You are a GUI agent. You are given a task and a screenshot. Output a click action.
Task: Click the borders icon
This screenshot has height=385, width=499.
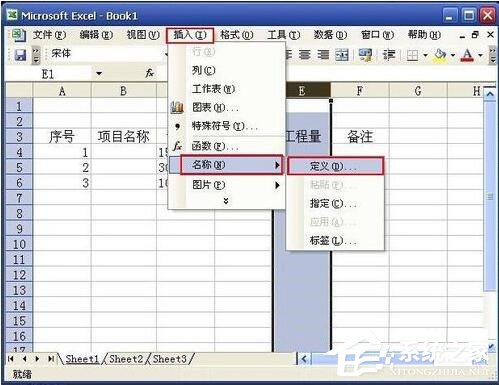pyautogui.click(x=412, y=55)
